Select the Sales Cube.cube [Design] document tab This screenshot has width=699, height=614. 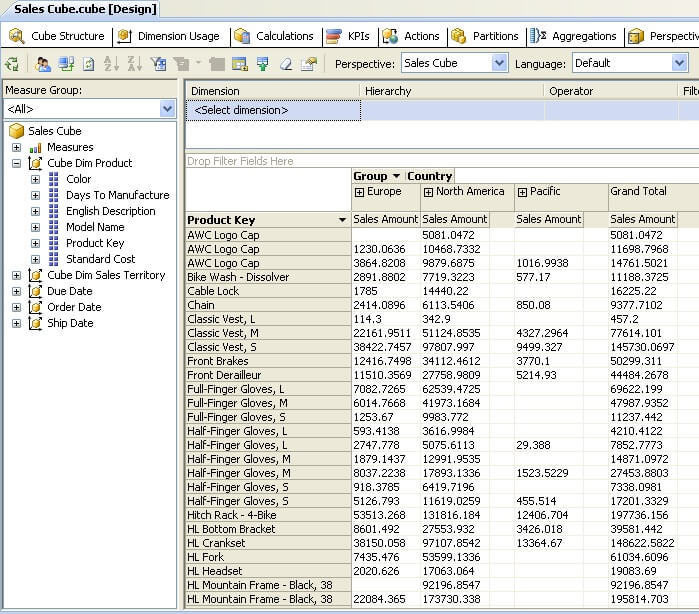click(85, 9)
